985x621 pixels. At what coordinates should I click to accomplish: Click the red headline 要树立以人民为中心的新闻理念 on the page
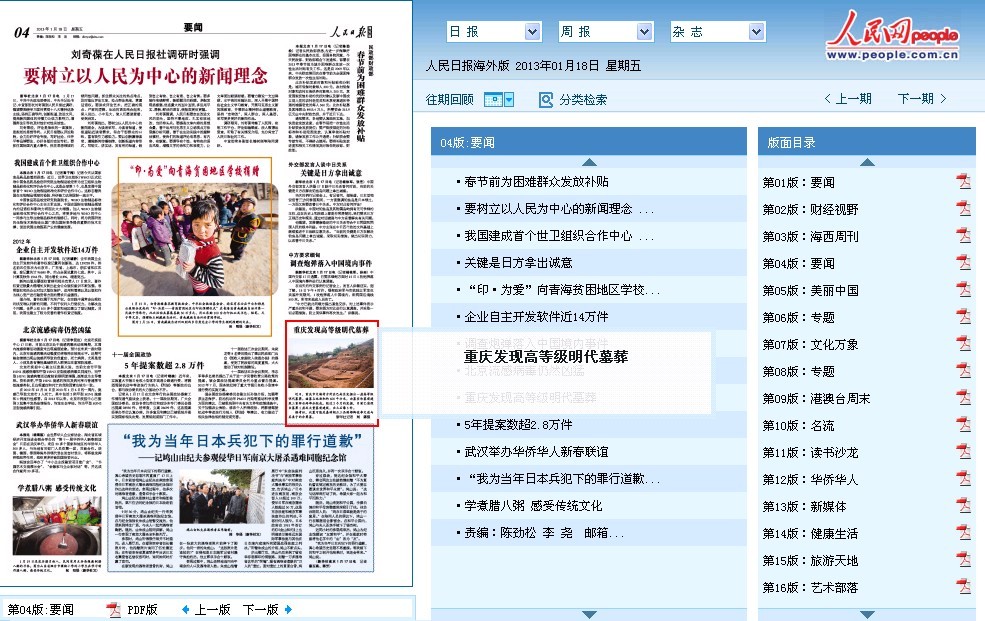point(146,76)
